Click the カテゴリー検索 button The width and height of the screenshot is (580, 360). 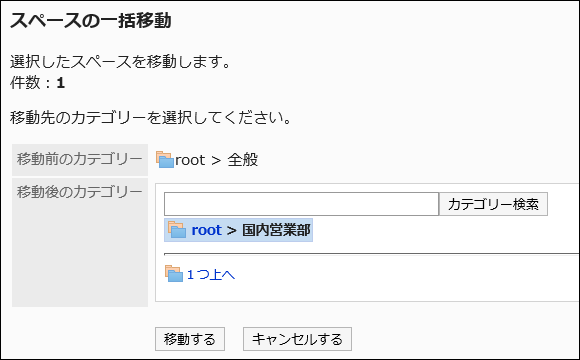[493, 204]
